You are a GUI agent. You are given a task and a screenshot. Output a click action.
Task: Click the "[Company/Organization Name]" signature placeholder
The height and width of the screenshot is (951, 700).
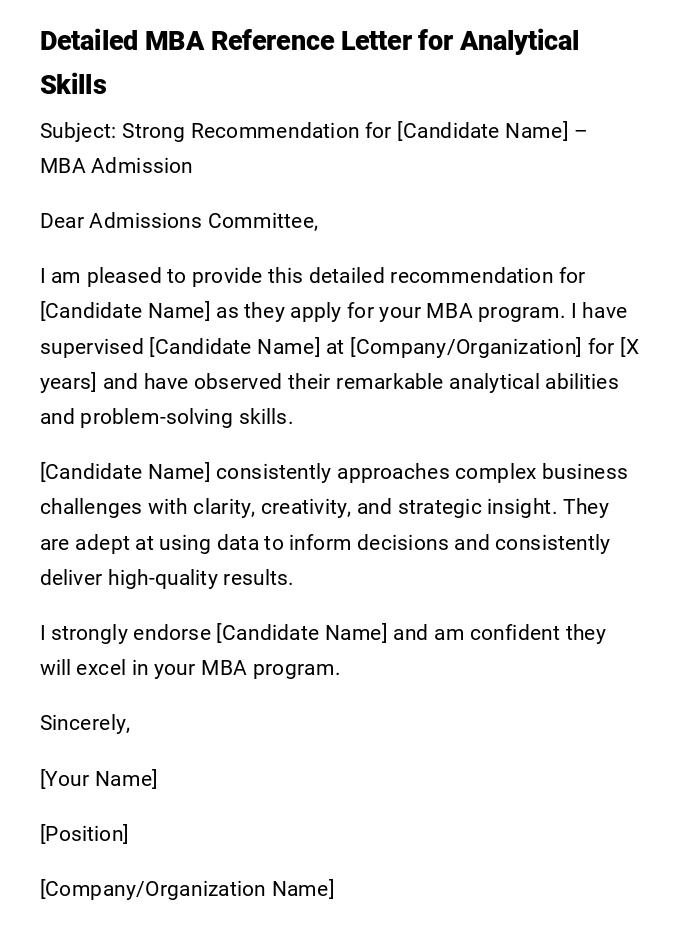[187, 889]
